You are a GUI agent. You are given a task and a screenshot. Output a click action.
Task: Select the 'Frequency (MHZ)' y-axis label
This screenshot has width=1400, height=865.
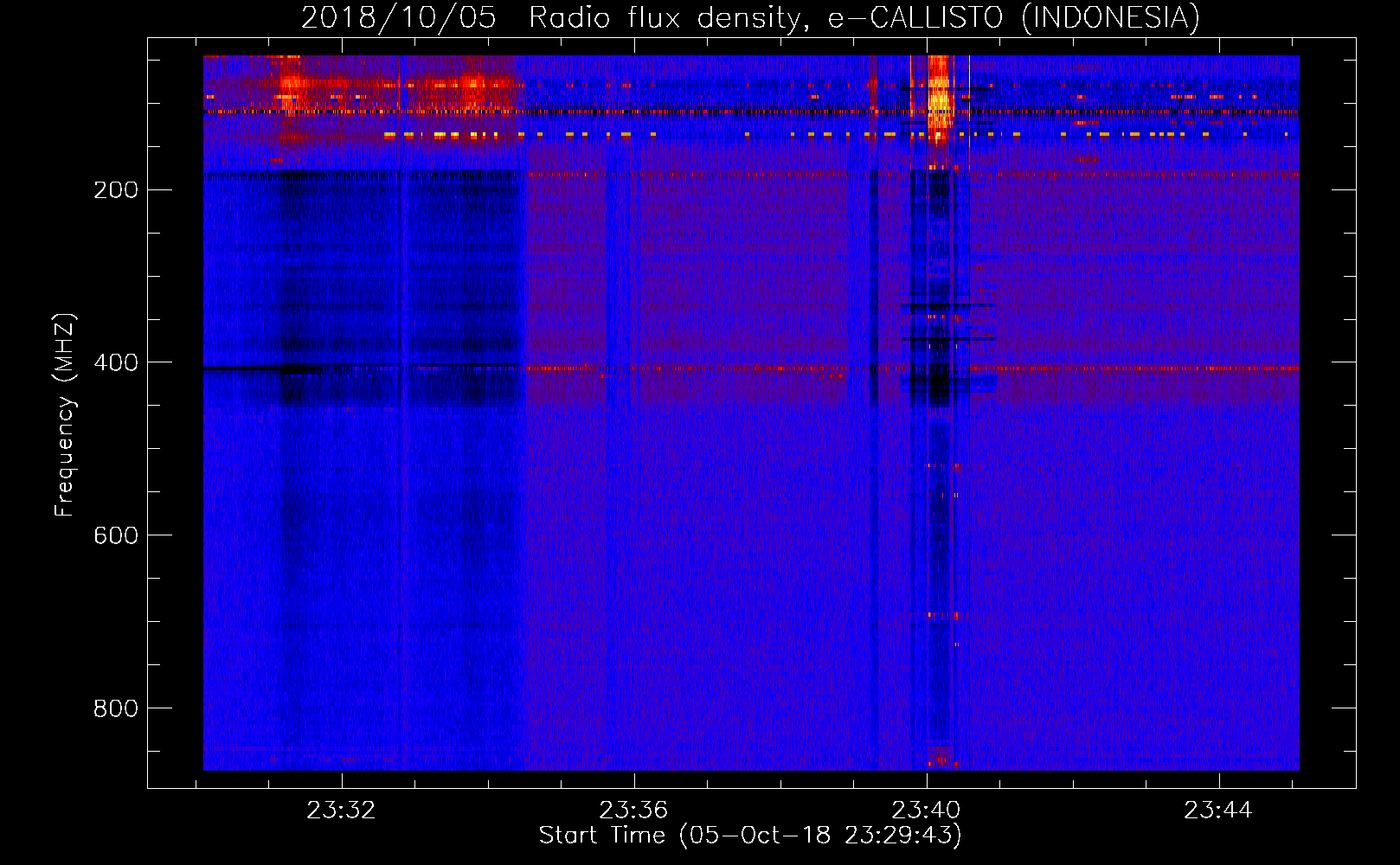point(65,415)
